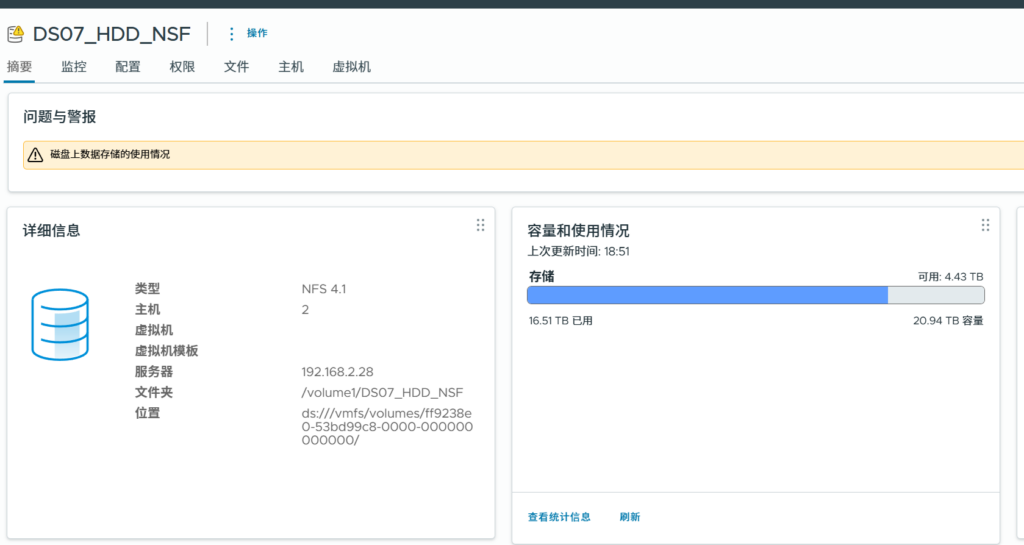Image resolution: width=1024 pixels, height=545 pixels.
Task: Click the blue storage usage bar
Action: tap(706, 295)
